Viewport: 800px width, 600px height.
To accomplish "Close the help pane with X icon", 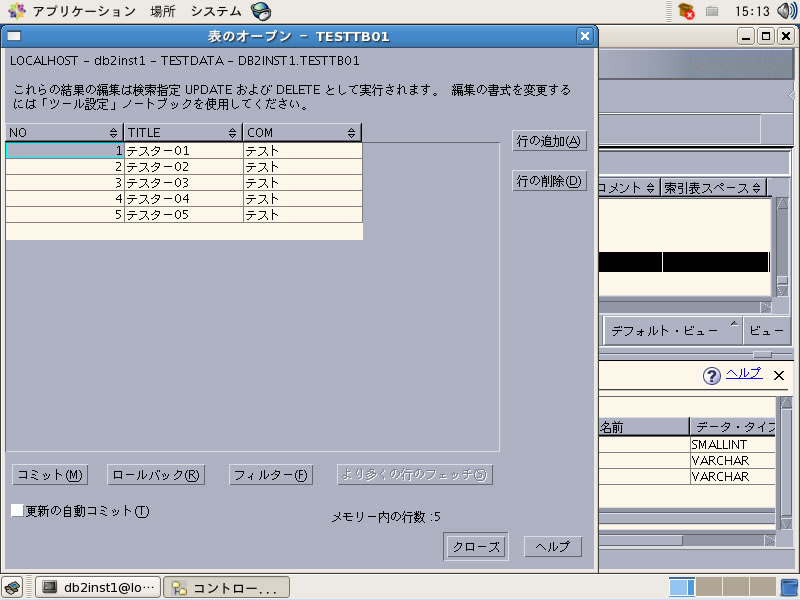I will [x=779, y=375].
